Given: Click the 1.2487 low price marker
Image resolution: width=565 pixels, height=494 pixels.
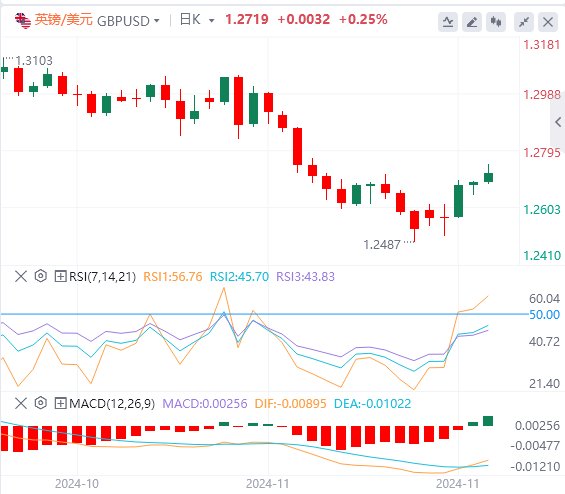Looking at the screenshot, I should coord(382,245).
